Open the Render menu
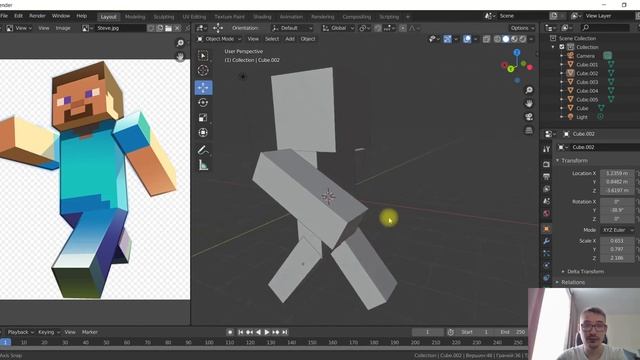Image resolution: width=640 pixels, height=360 pixels. [x=37, y=16]
